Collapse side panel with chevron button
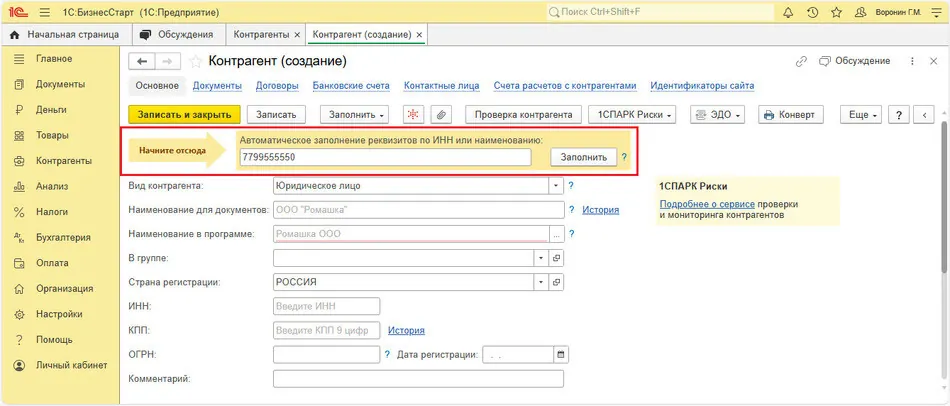 tap(925, 115)
